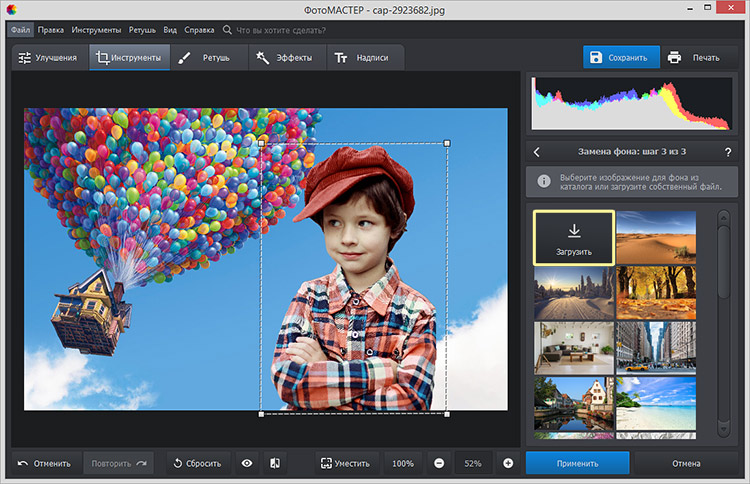Go back with the left arrow chevron
Screen dimensions: 750x484
coord(537,152)
